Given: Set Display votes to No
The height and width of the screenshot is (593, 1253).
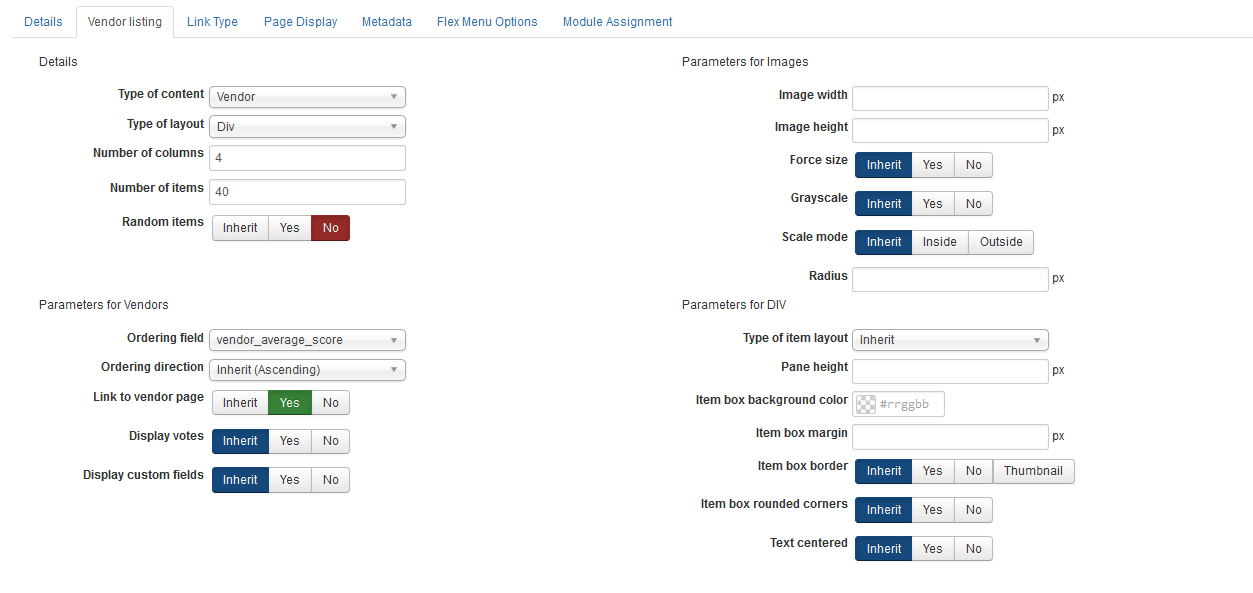Looking at the screenshot, I should coord(331,441).
